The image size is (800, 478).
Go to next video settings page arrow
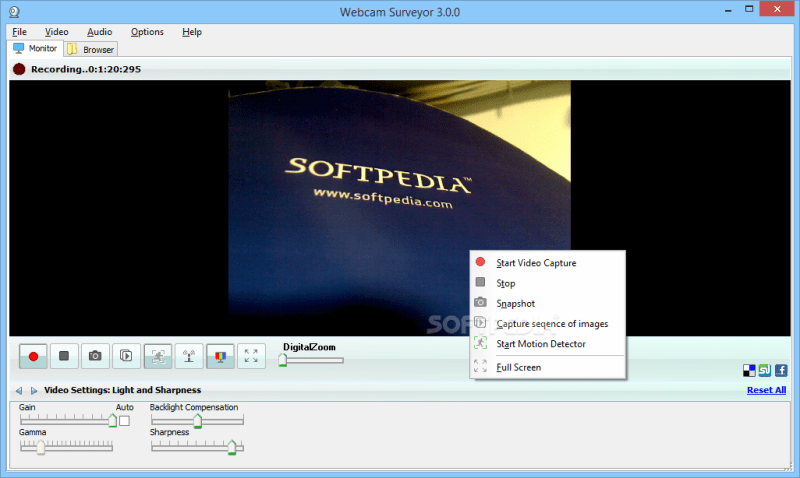click(x=34, y=390)
